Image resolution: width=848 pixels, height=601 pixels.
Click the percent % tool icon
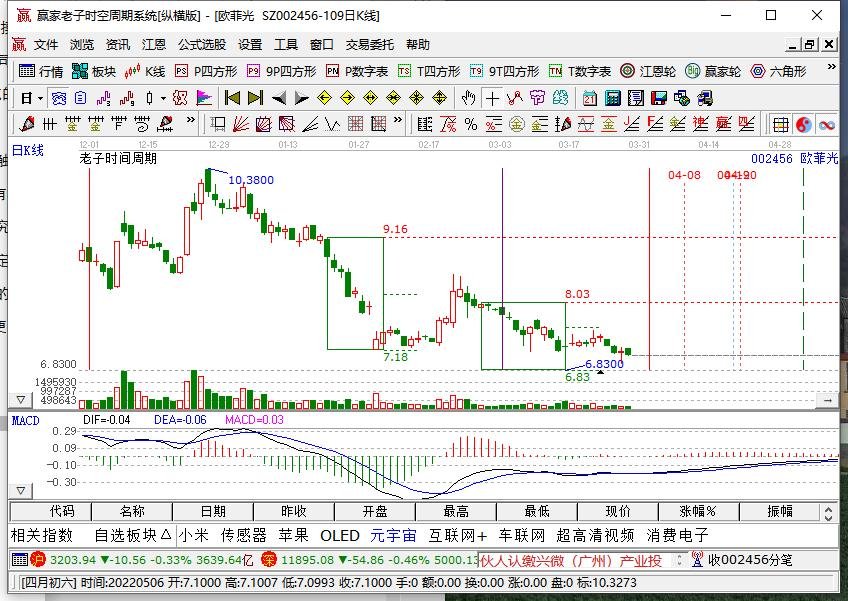point(471,125)
